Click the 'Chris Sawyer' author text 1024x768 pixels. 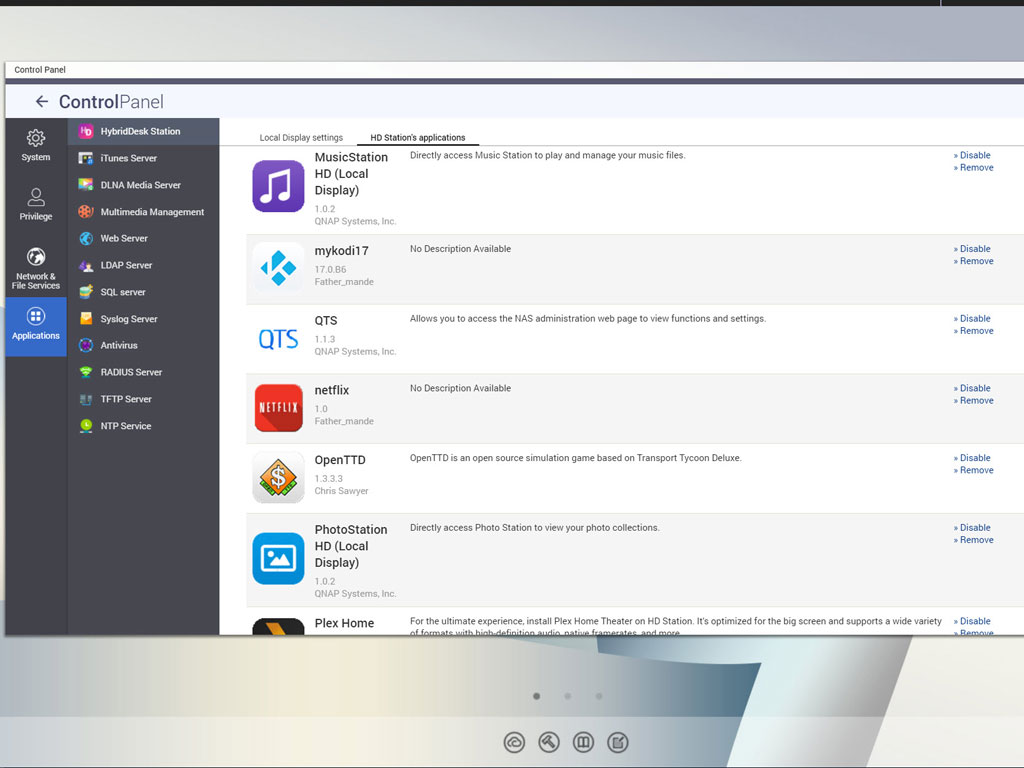[342, 491]
